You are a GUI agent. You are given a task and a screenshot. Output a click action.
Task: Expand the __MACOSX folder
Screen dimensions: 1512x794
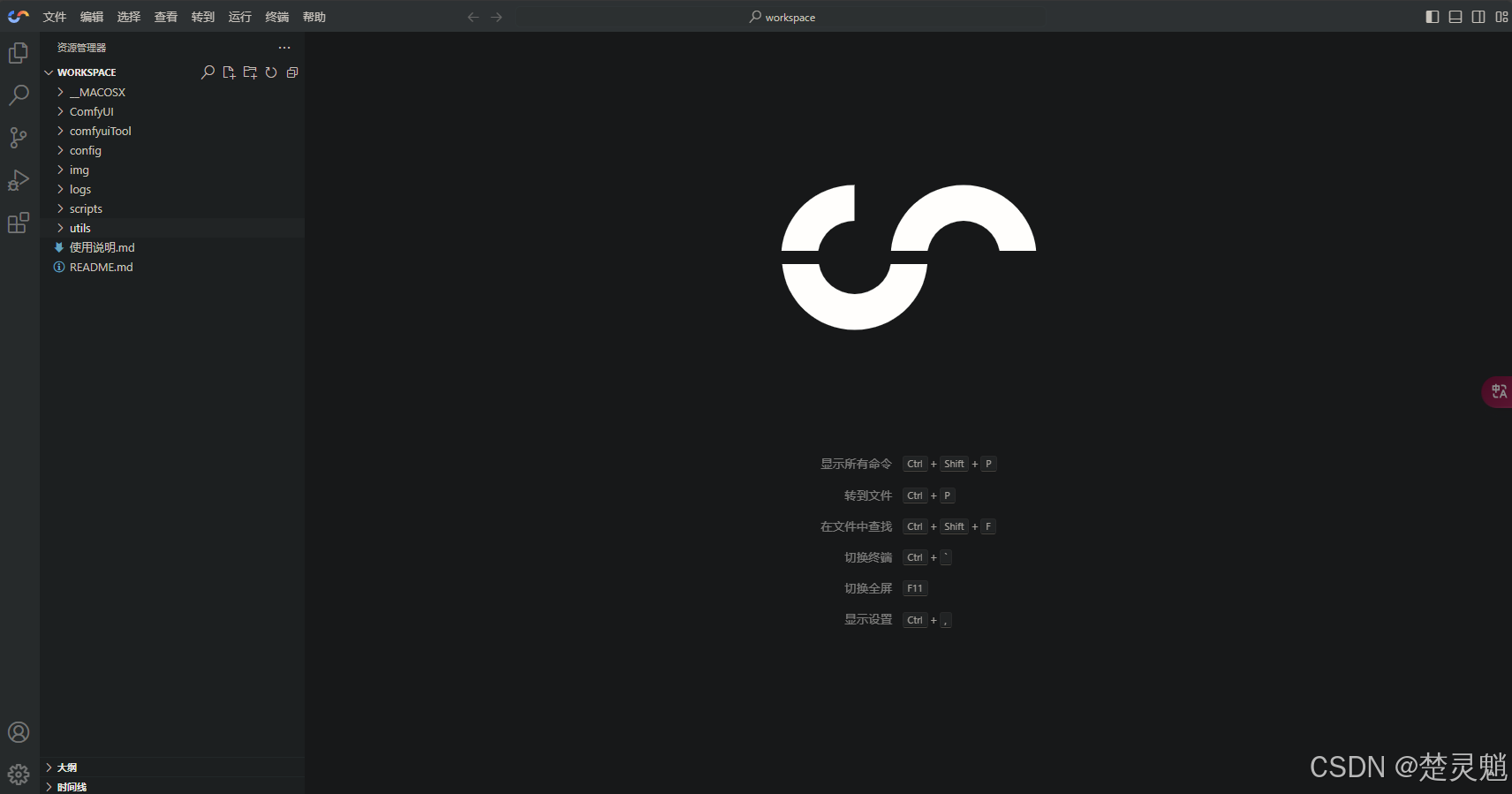tap(172, 92)
